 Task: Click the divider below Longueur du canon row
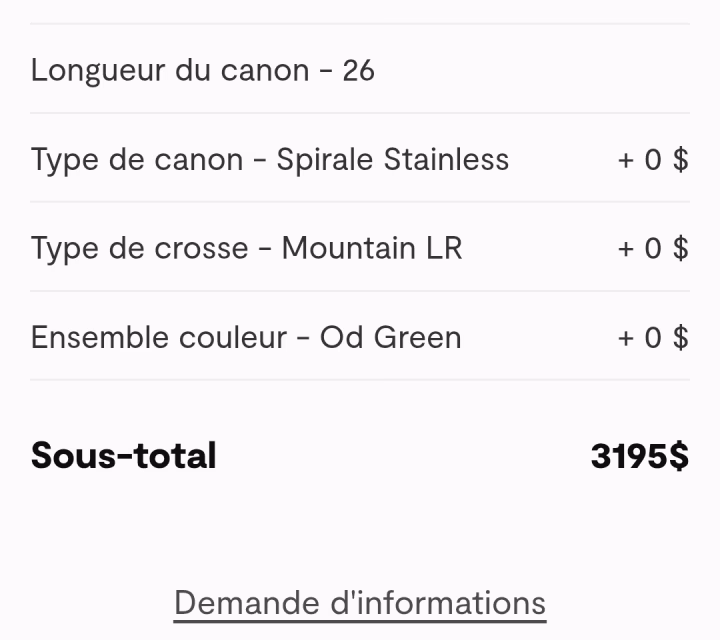(x=360, y=113)
